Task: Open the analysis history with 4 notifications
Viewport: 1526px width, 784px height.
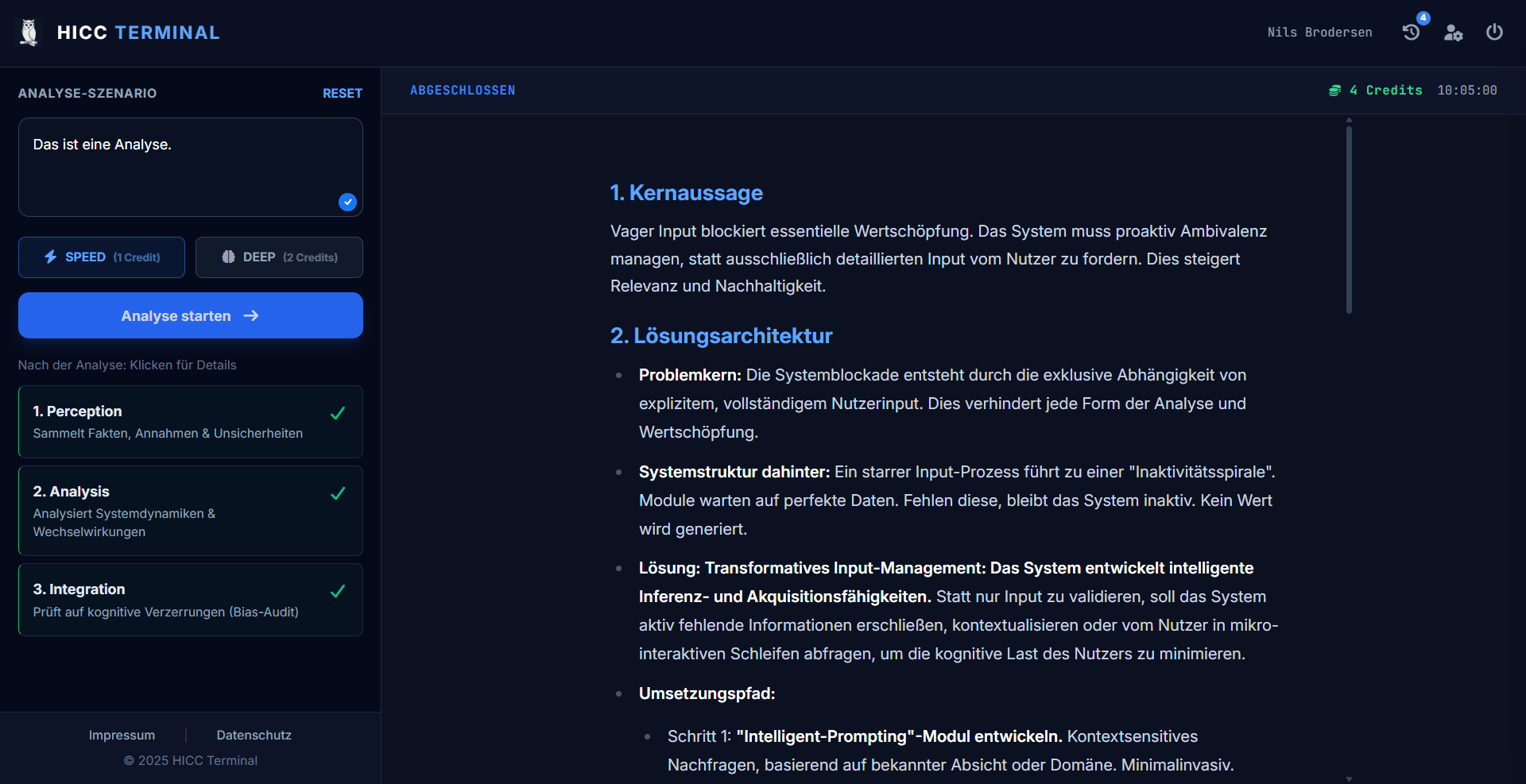Action: (x=1412, y=33)
